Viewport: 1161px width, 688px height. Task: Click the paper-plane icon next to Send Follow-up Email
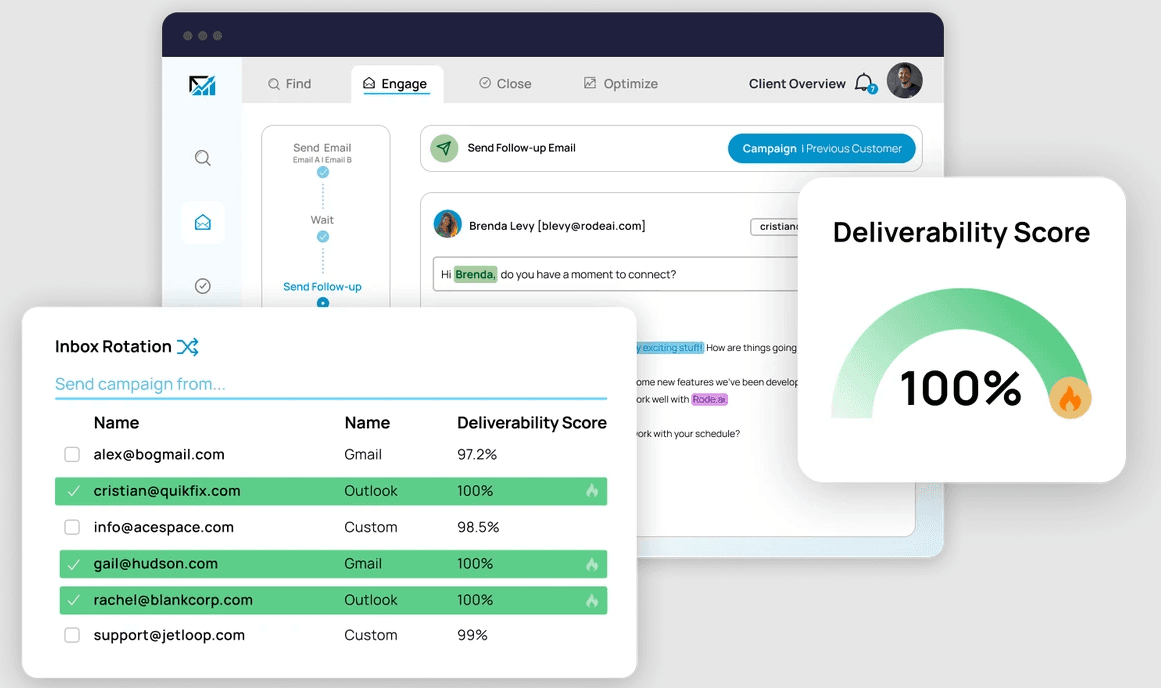(x=443, y=147)
